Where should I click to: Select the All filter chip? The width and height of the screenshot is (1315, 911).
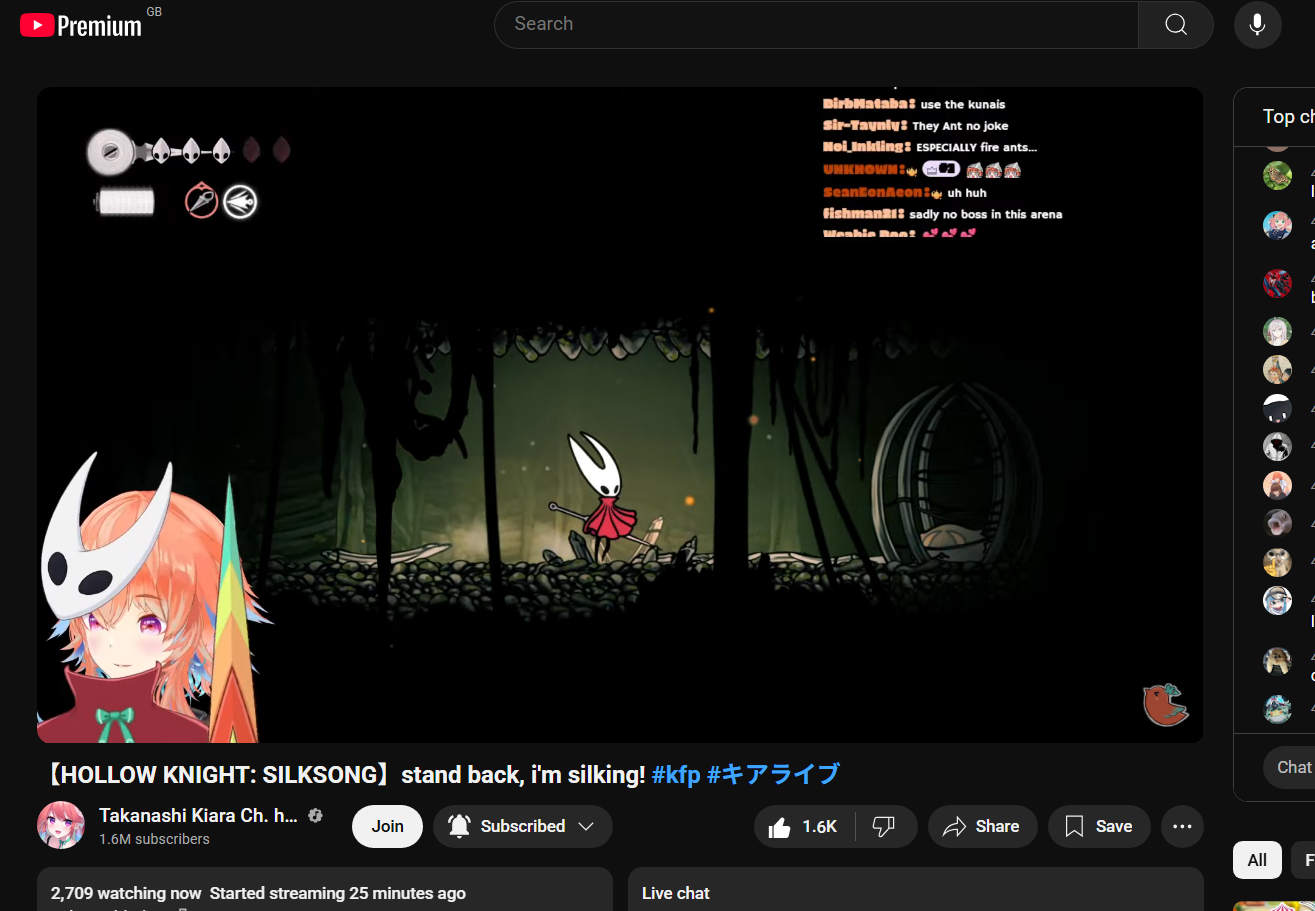(x=1257, y=860)
